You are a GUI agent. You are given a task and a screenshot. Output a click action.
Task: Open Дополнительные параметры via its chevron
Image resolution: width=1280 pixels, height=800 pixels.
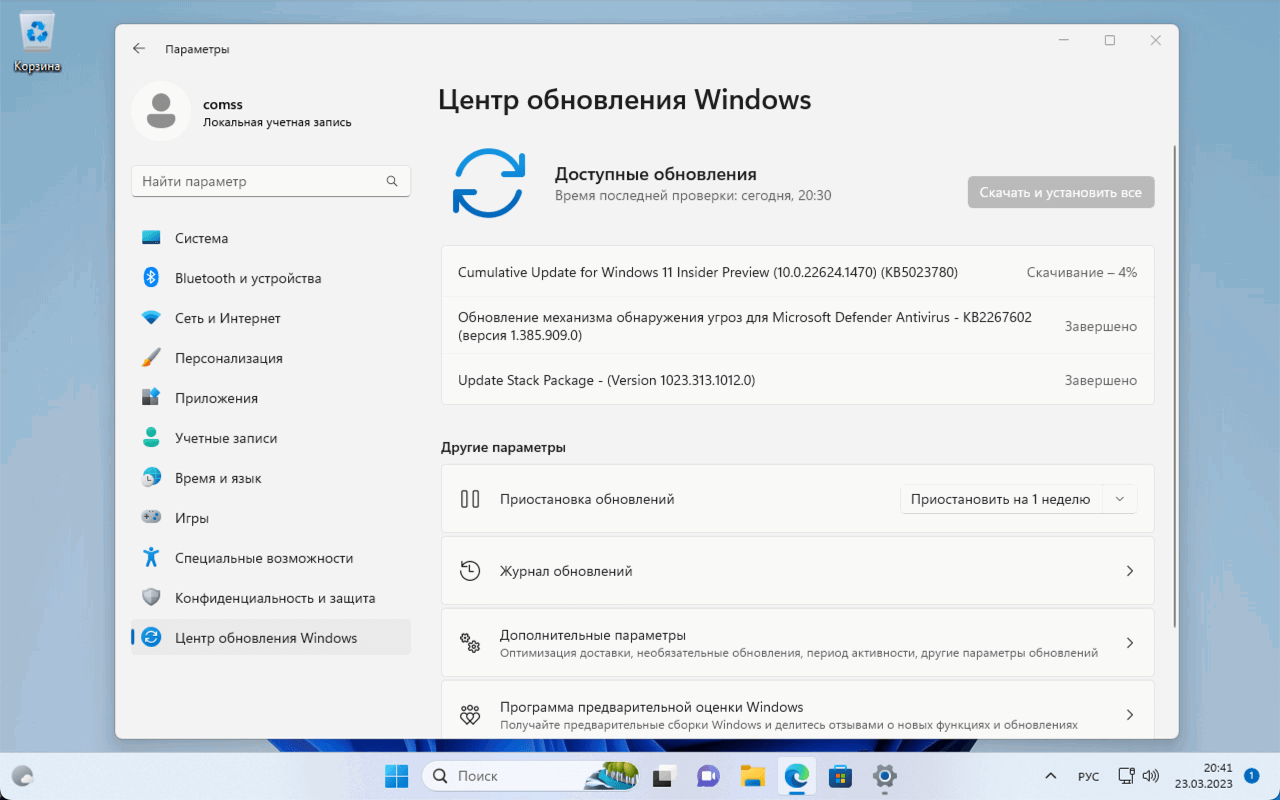[1130, 643]
